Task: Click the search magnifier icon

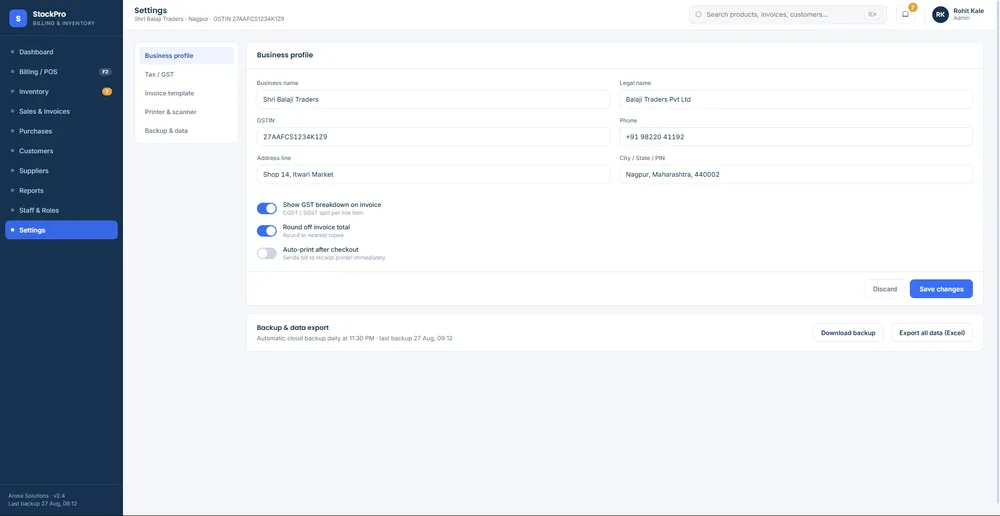Action: [698, 14]
